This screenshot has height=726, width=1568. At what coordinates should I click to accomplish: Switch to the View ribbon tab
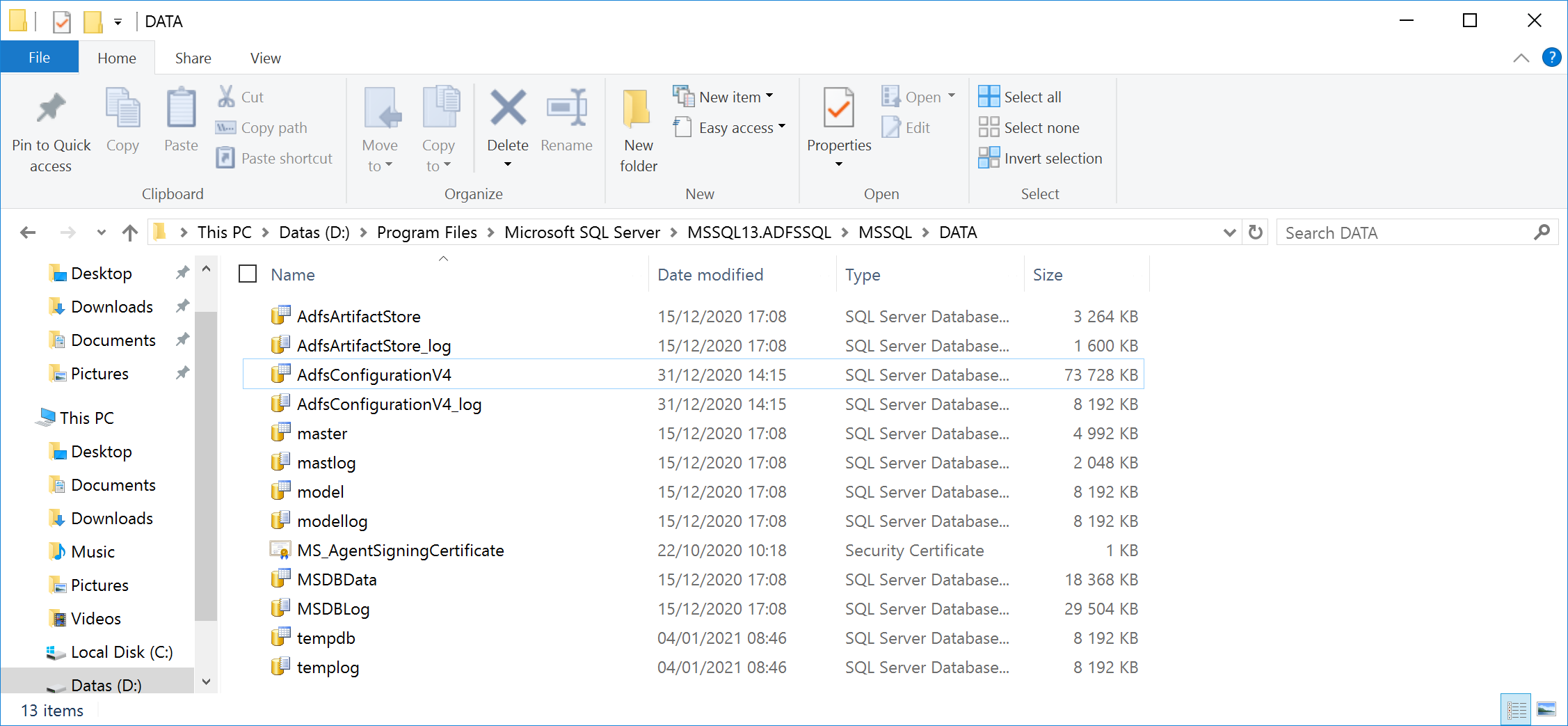pos(265,58)
